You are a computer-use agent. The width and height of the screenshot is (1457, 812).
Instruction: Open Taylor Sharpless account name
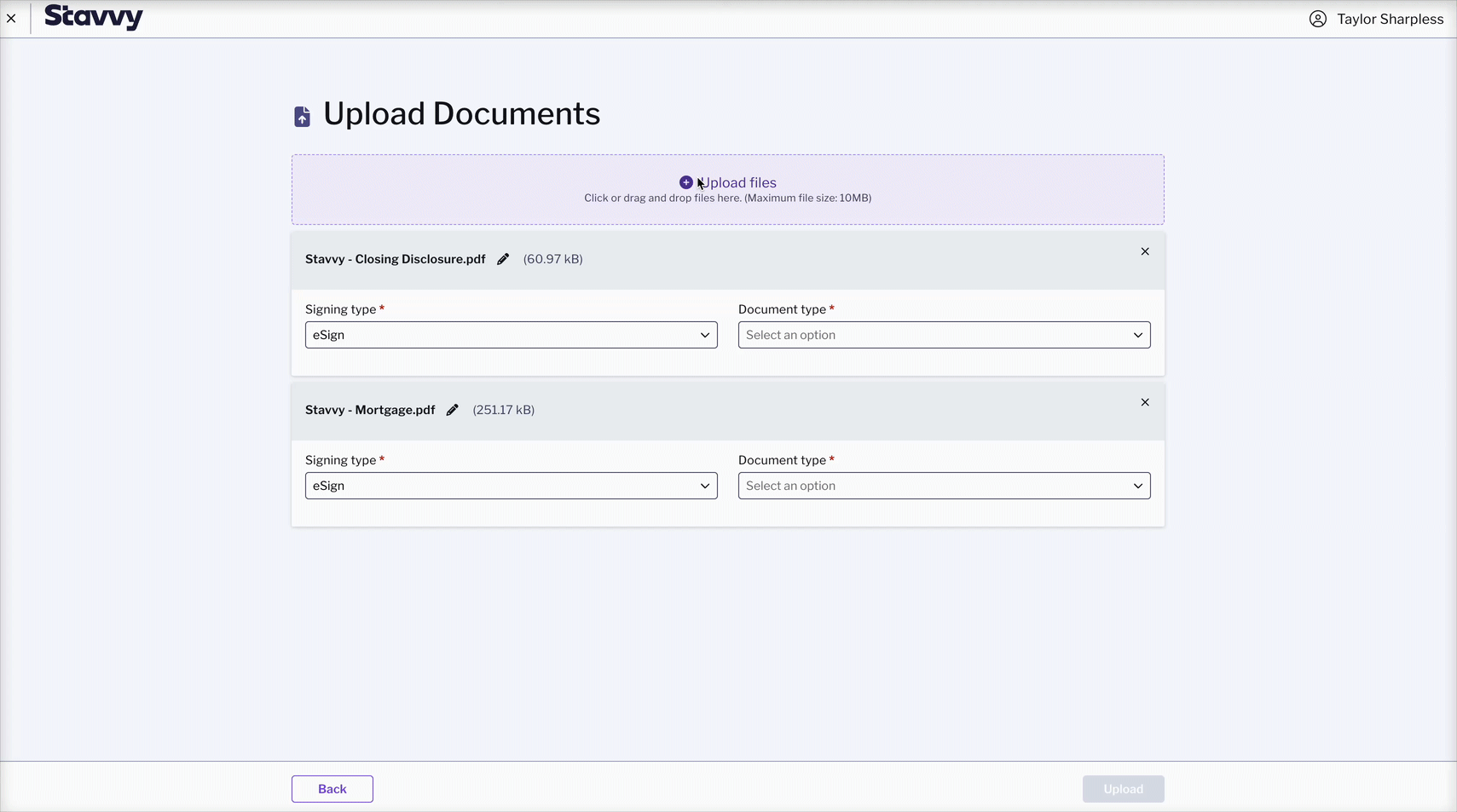pyautogui.click(x=1390, y=19)
